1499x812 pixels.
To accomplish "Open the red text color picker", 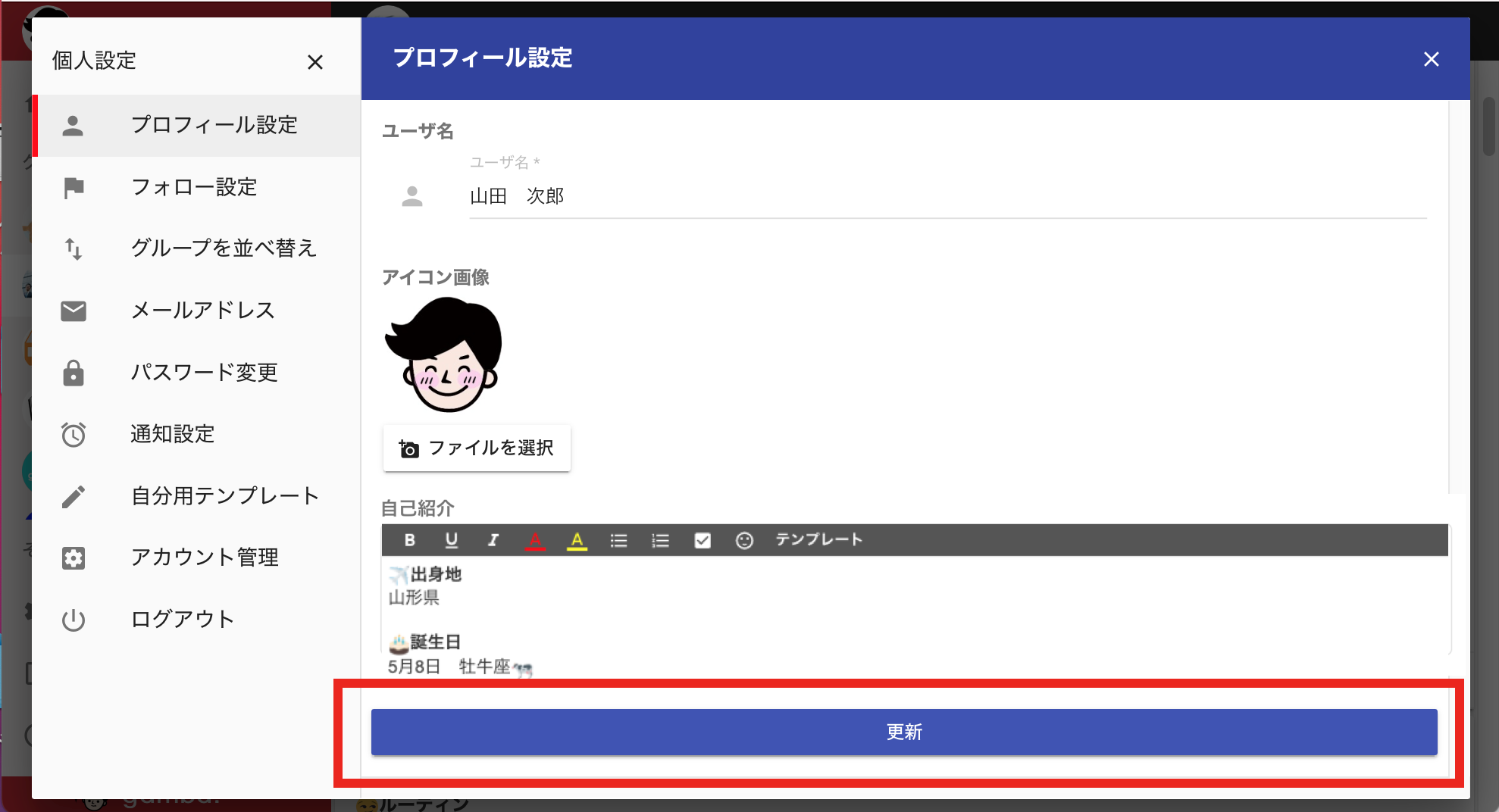I will [535, 540].
